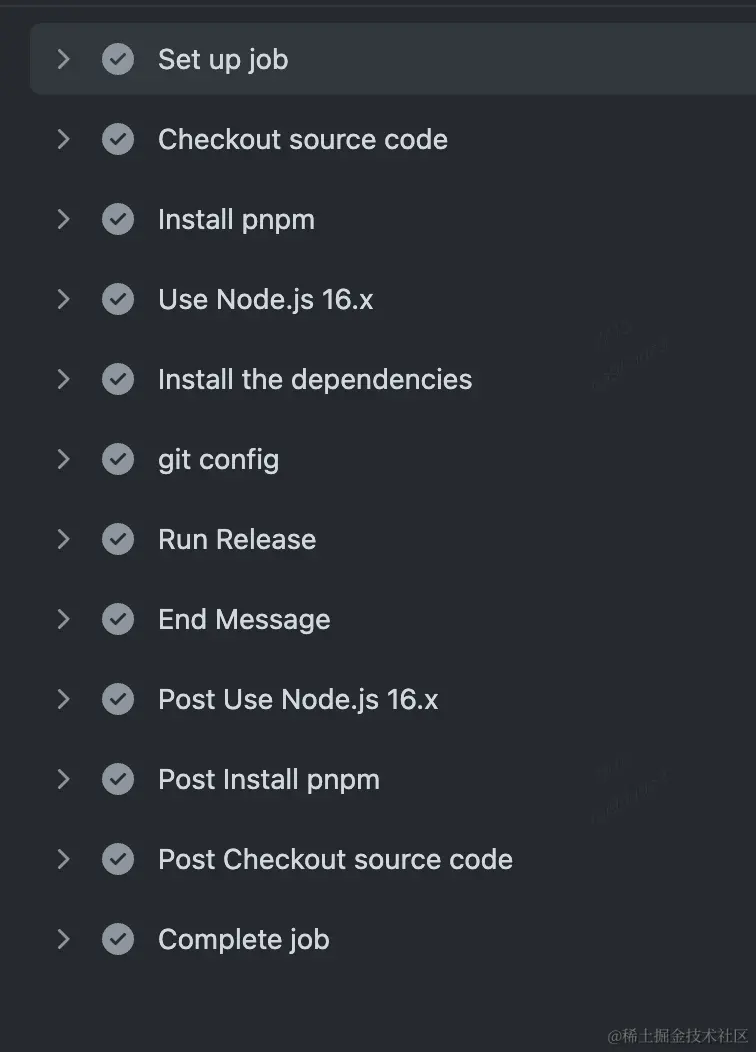Expand the Use Node.js 16.x chevron
This screenshot has height=1052, width=756.
(x=63, y=299)
